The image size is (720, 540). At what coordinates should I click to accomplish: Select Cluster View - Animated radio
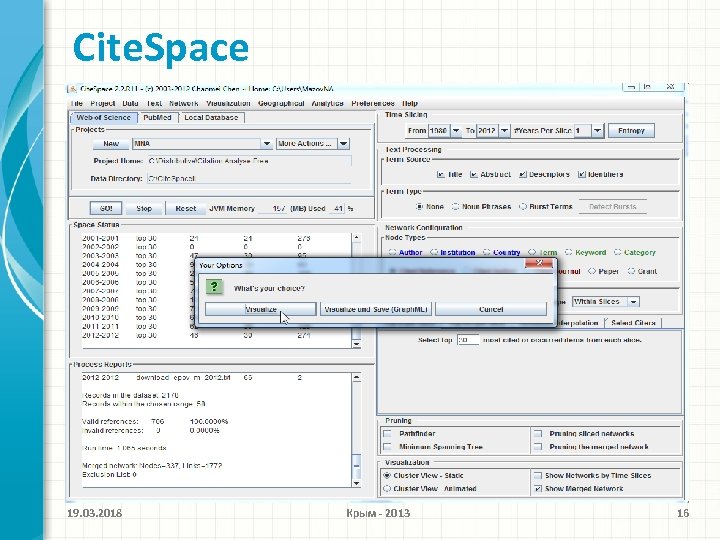[387, 489]
